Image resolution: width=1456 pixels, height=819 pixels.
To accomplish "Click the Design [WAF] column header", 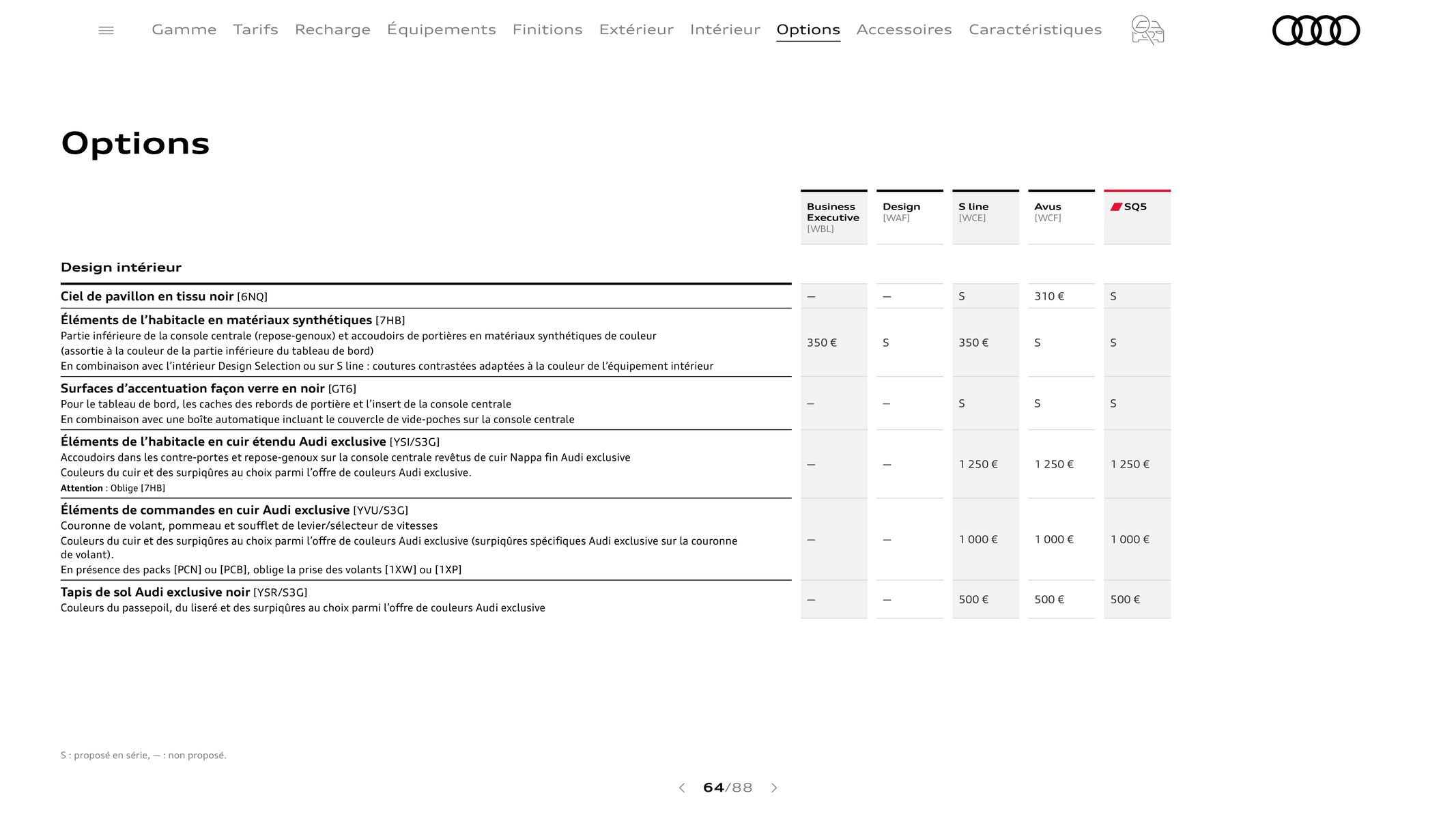I will point(910,217).
